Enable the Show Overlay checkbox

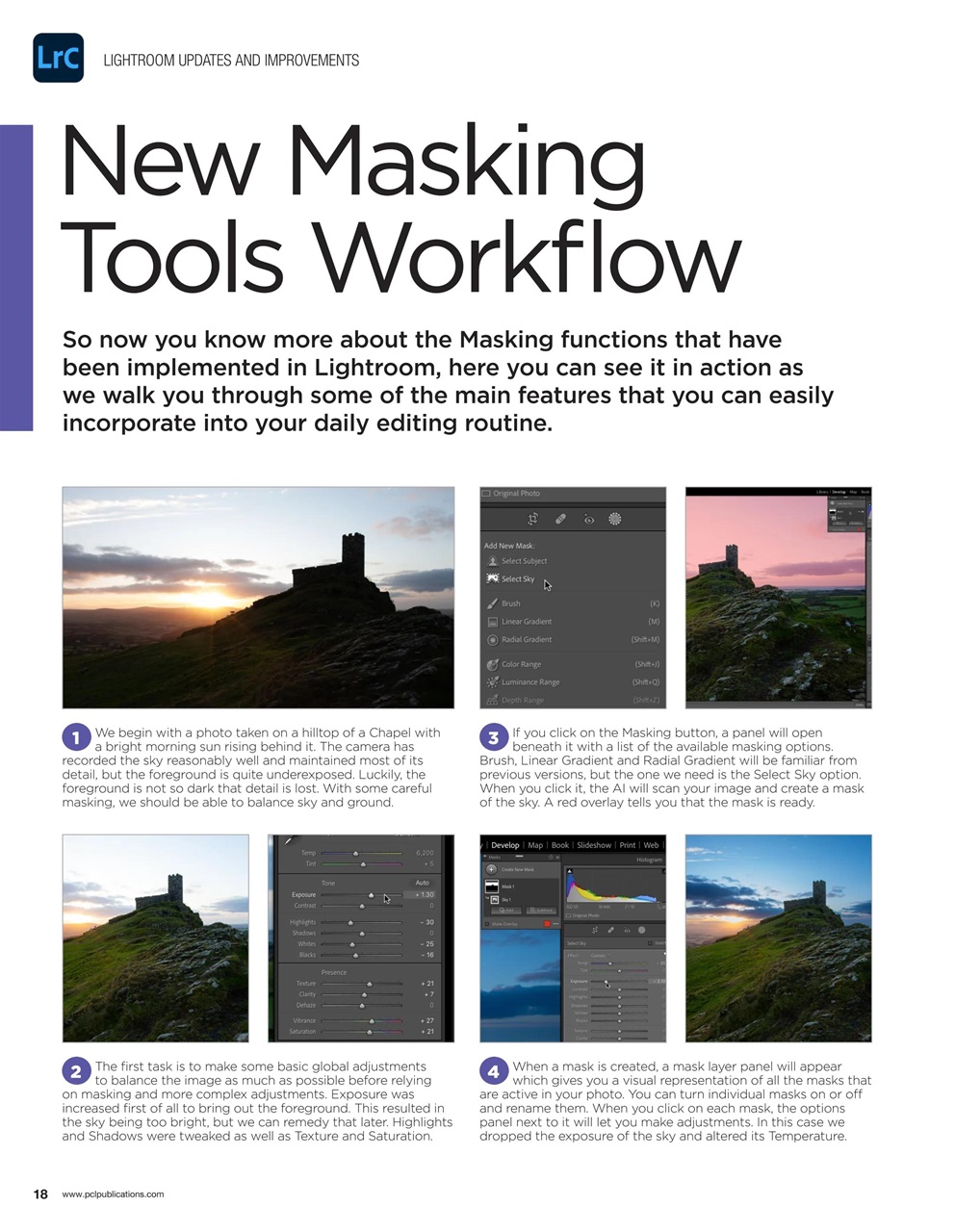pyautogui.click(x=486, y=924)
